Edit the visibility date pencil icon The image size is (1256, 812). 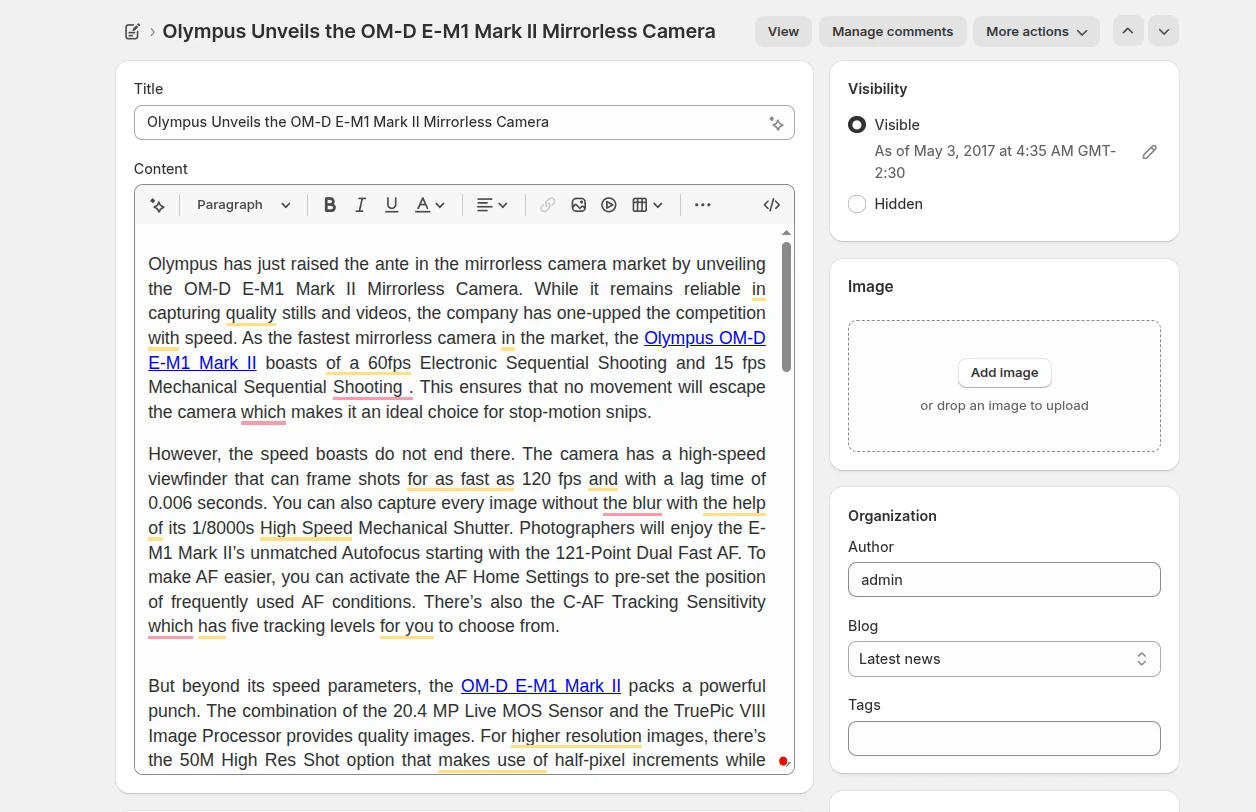pyautogui.click(x=1150, y=152)
